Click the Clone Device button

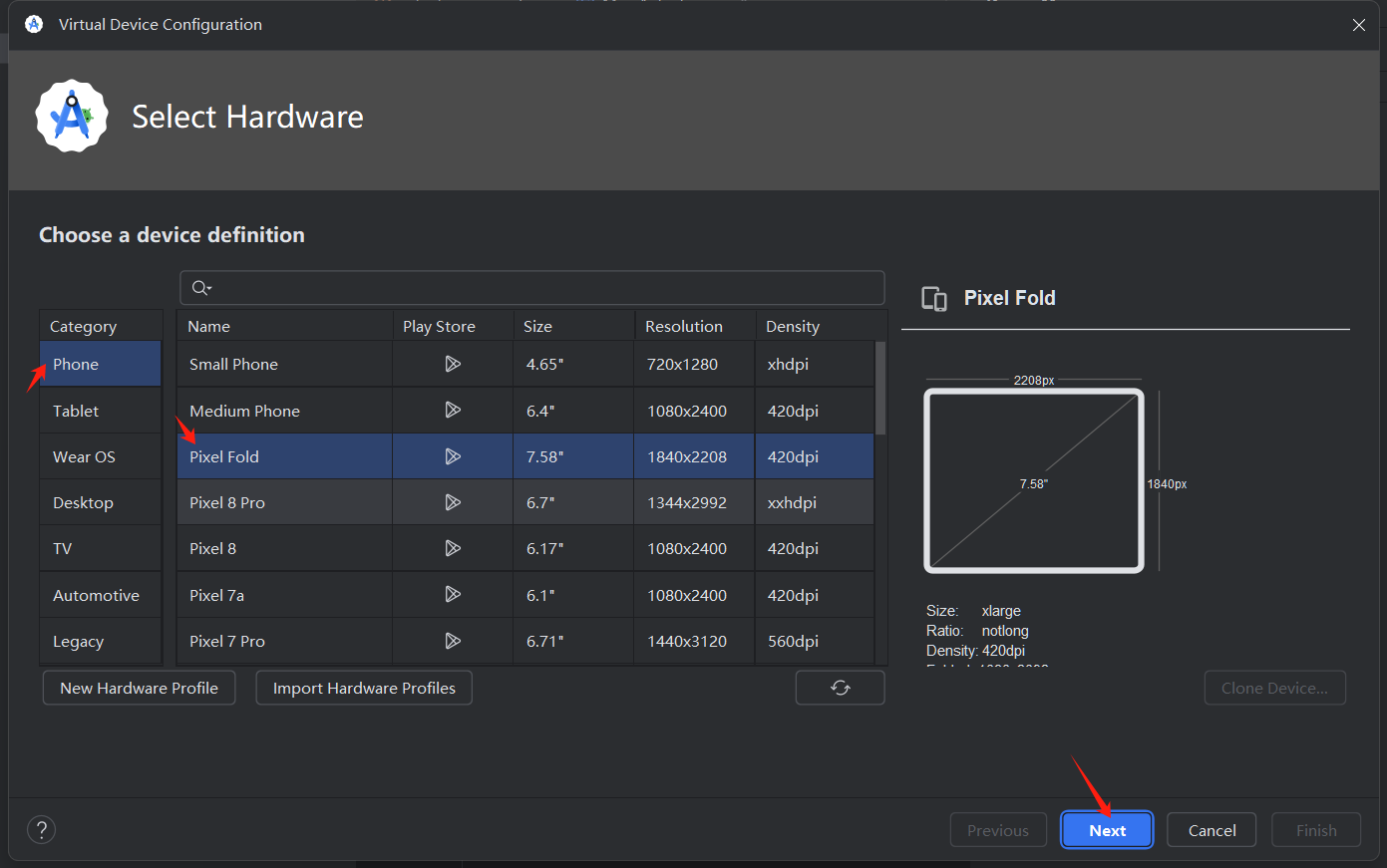click(1274, 688)
